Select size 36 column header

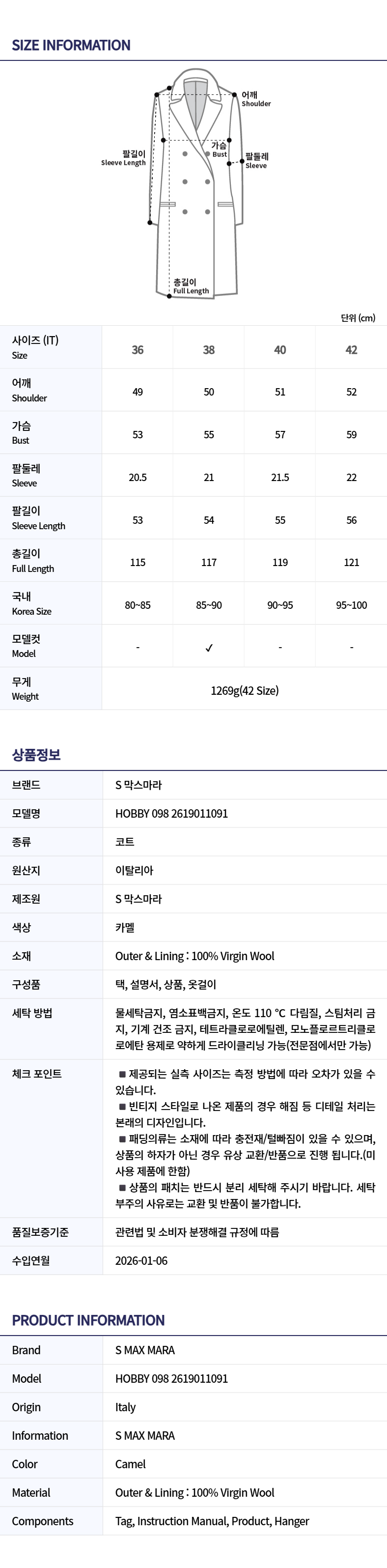(x=138, y=350)
